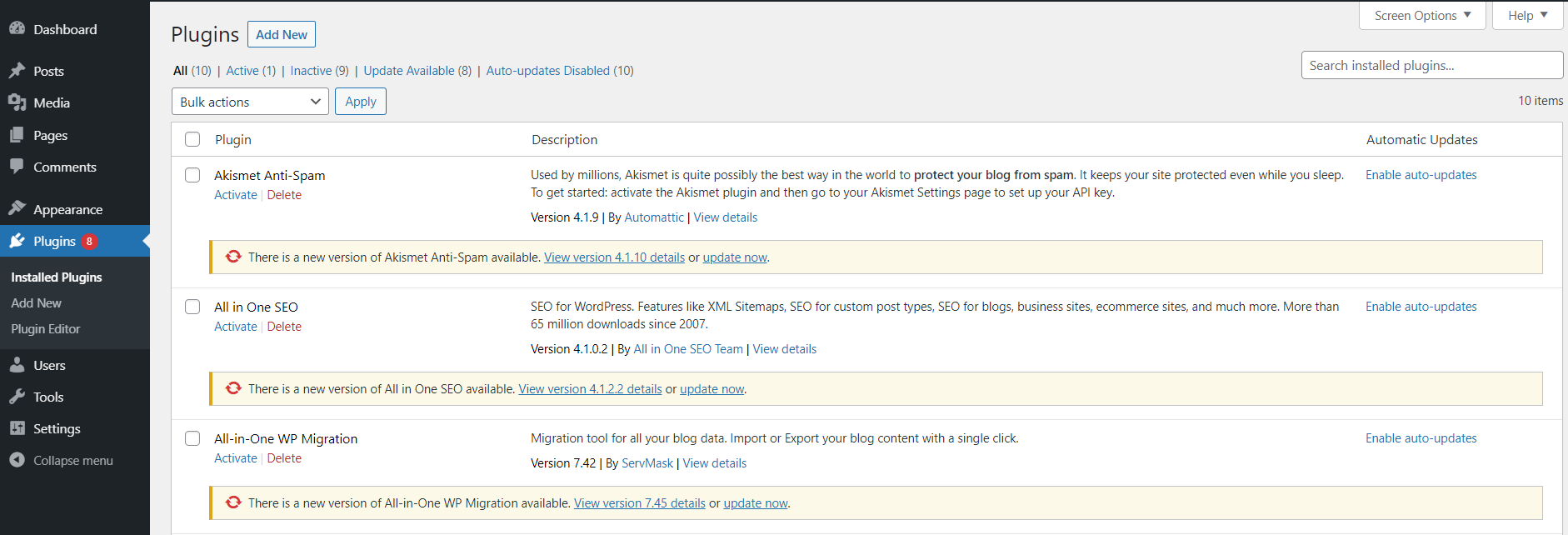Click the Media library icon
Image resolution: width=1568 pixels, height=535 pixels.
(x=17, y=102)
